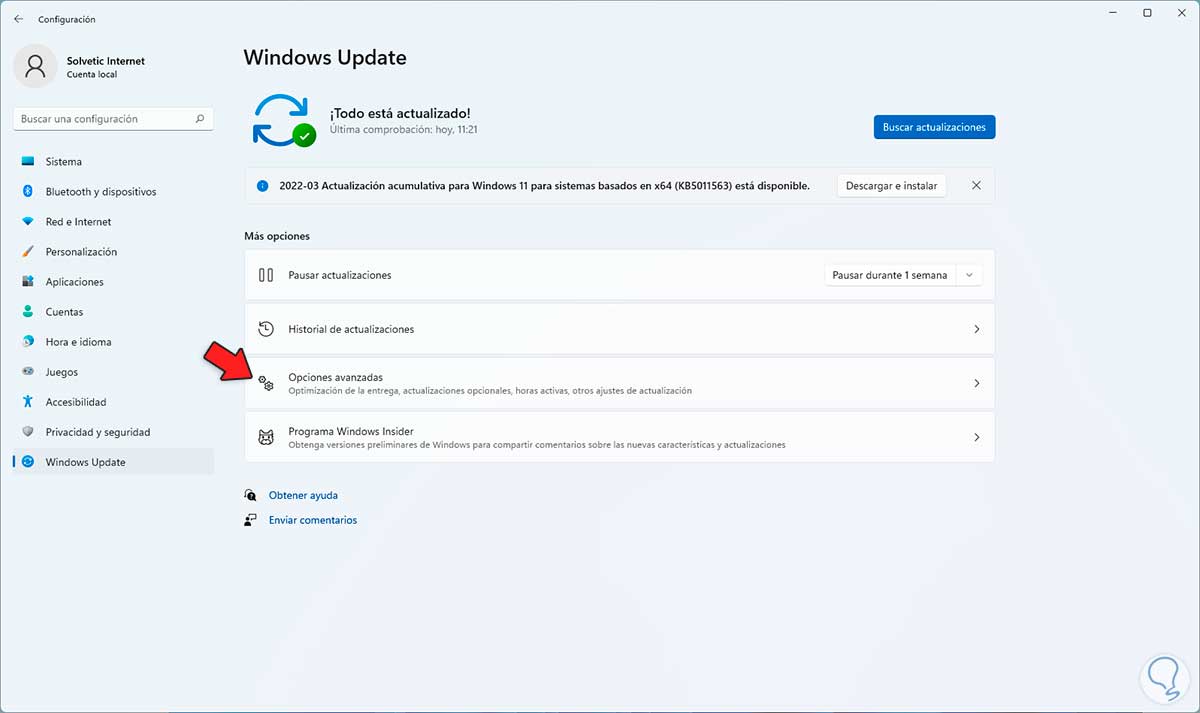Open Hora e idioma section
Image resolution: width=1200 pixels, height=713 pixels.
click(x=113, y=342)
